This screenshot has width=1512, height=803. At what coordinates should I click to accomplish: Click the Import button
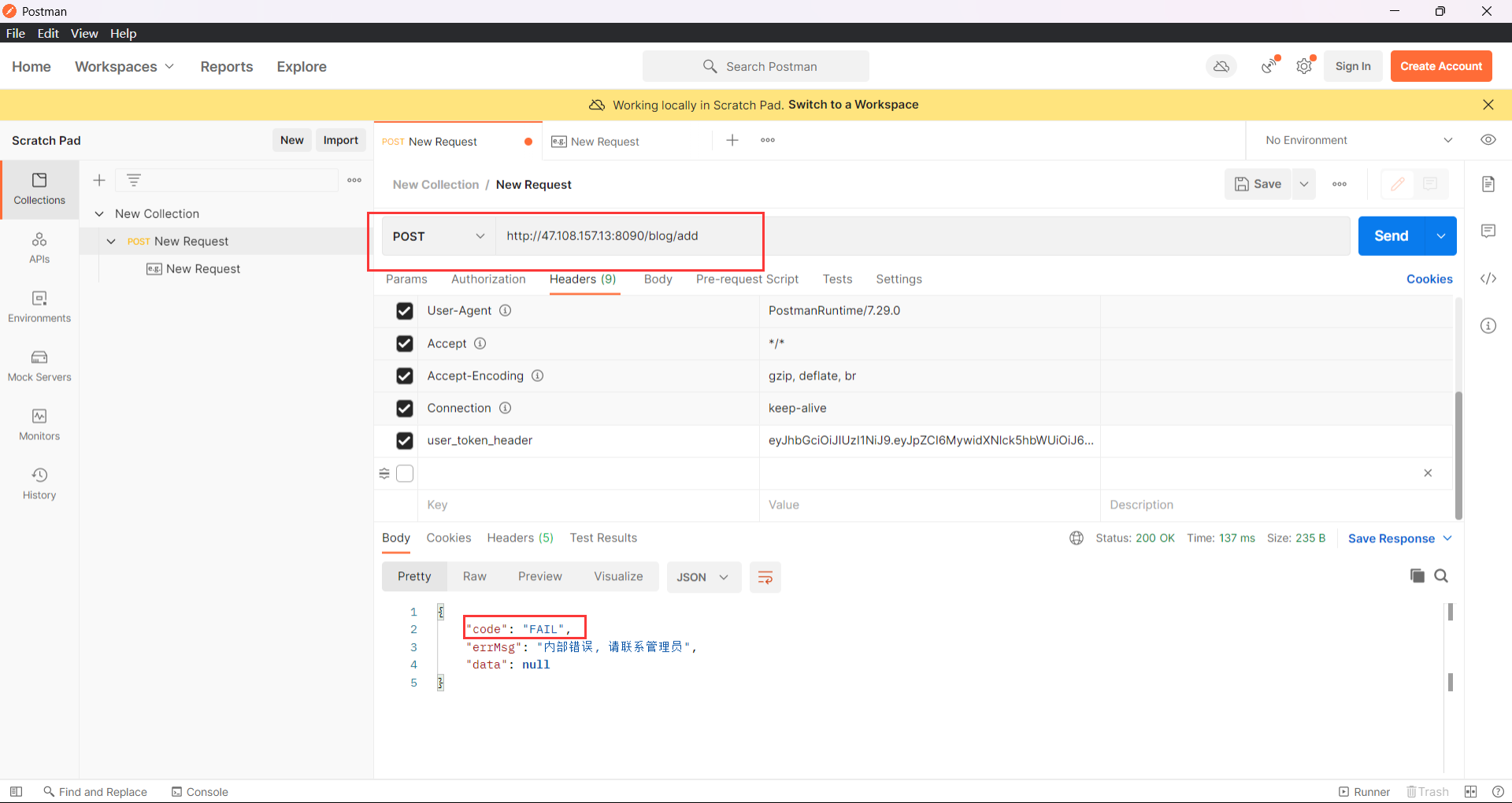pyautogui.click(x=341, y=140)
